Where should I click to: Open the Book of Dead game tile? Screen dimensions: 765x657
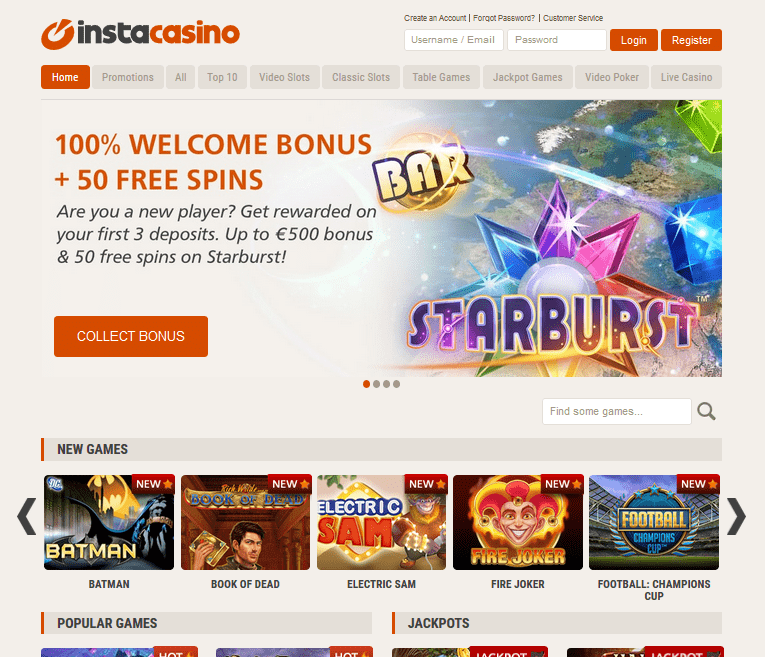point(245,522)
